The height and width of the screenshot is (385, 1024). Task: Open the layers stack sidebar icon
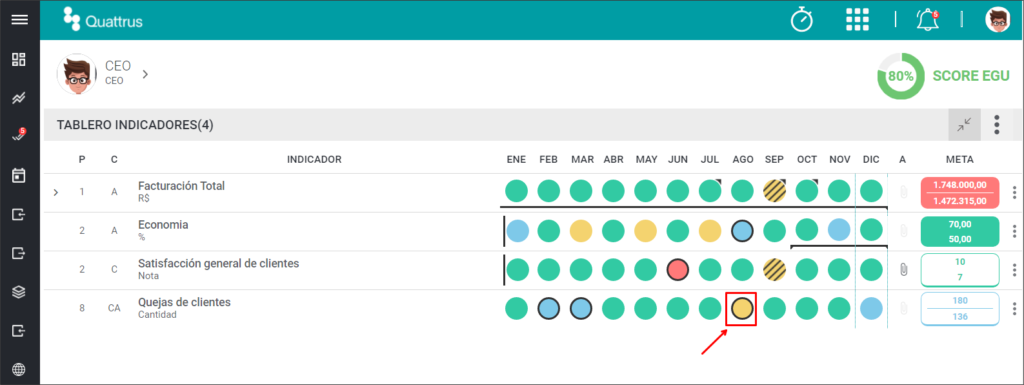pos(19,292)
